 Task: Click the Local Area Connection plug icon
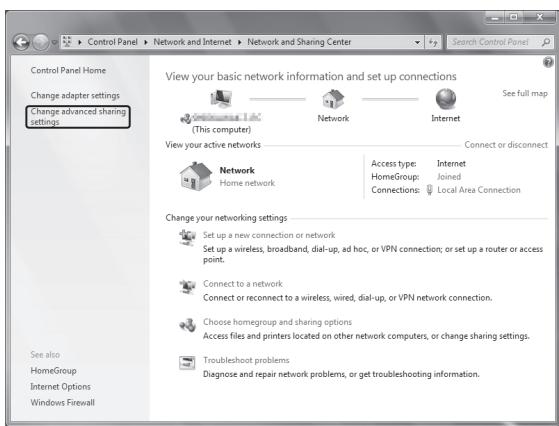[430, 190]
